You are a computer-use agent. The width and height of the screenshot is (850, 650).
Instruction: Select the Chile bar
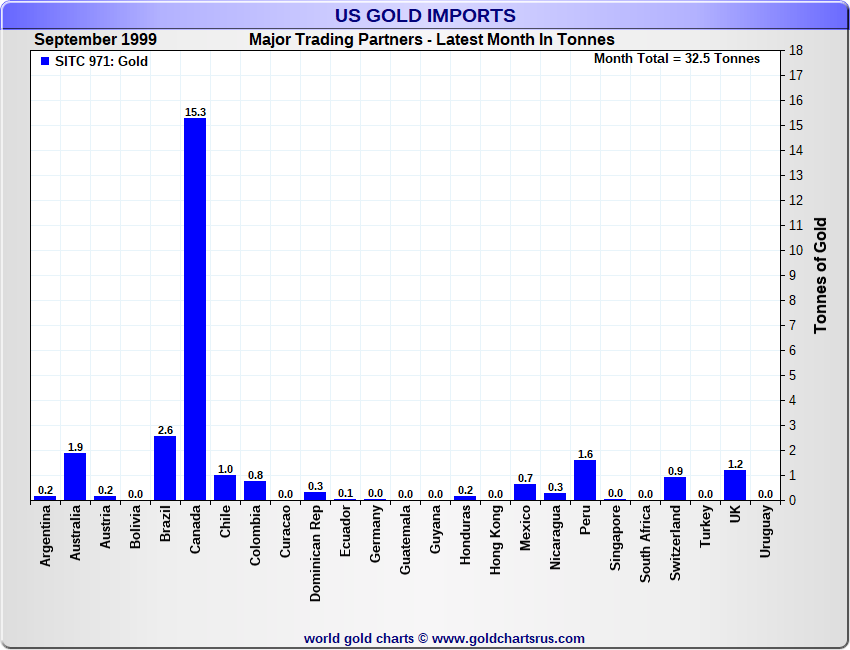225,488
